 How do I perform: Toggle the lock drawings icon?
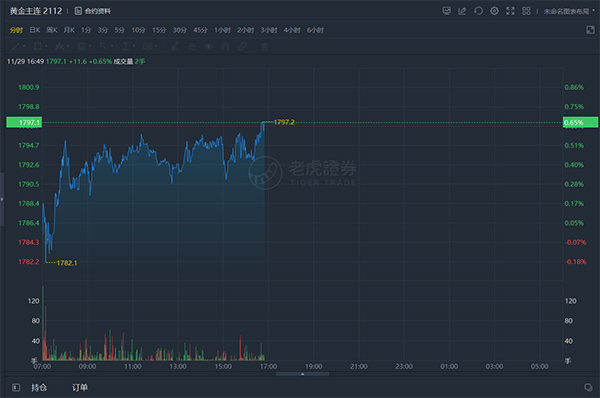192,47
